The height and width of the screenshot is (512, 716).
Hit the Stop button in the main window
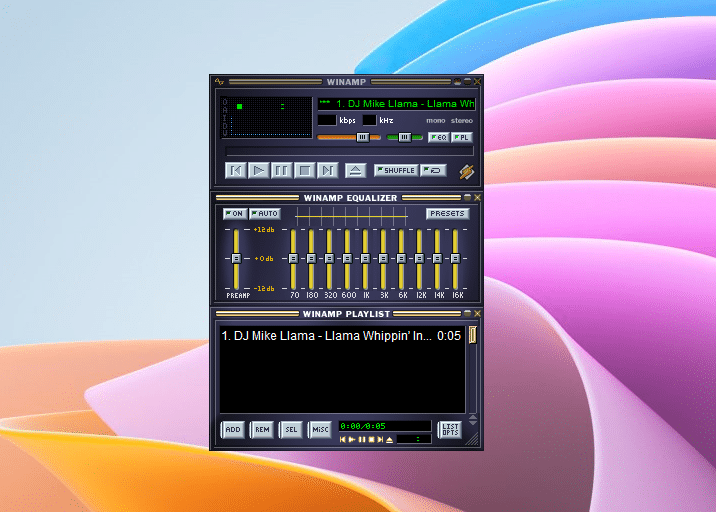(304, 171)
